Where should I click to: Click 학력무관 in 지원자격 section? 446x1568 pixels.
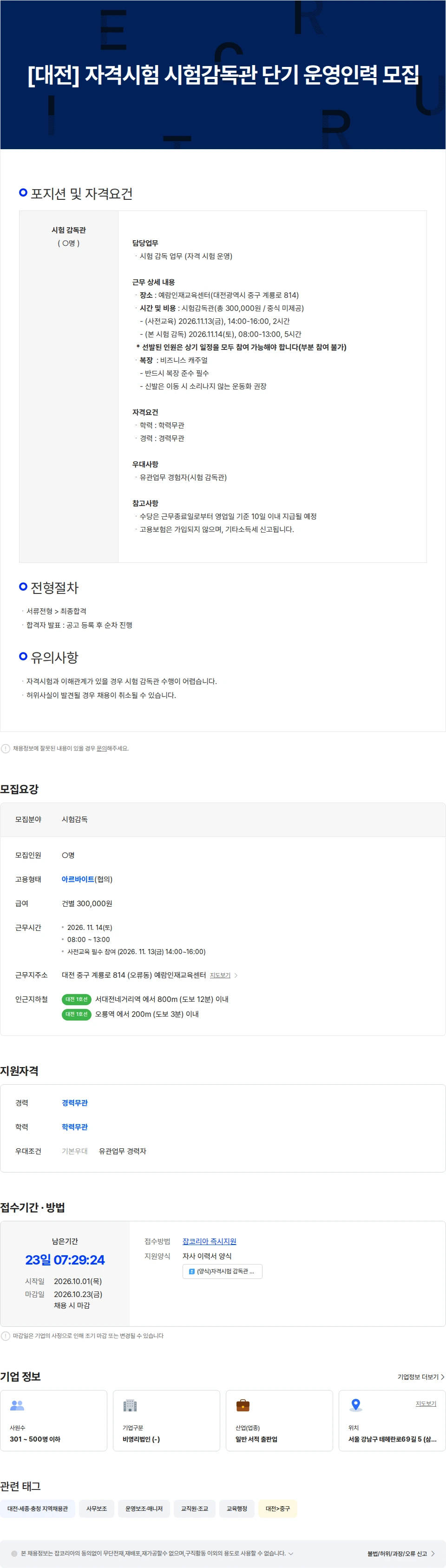[75, 1127]
